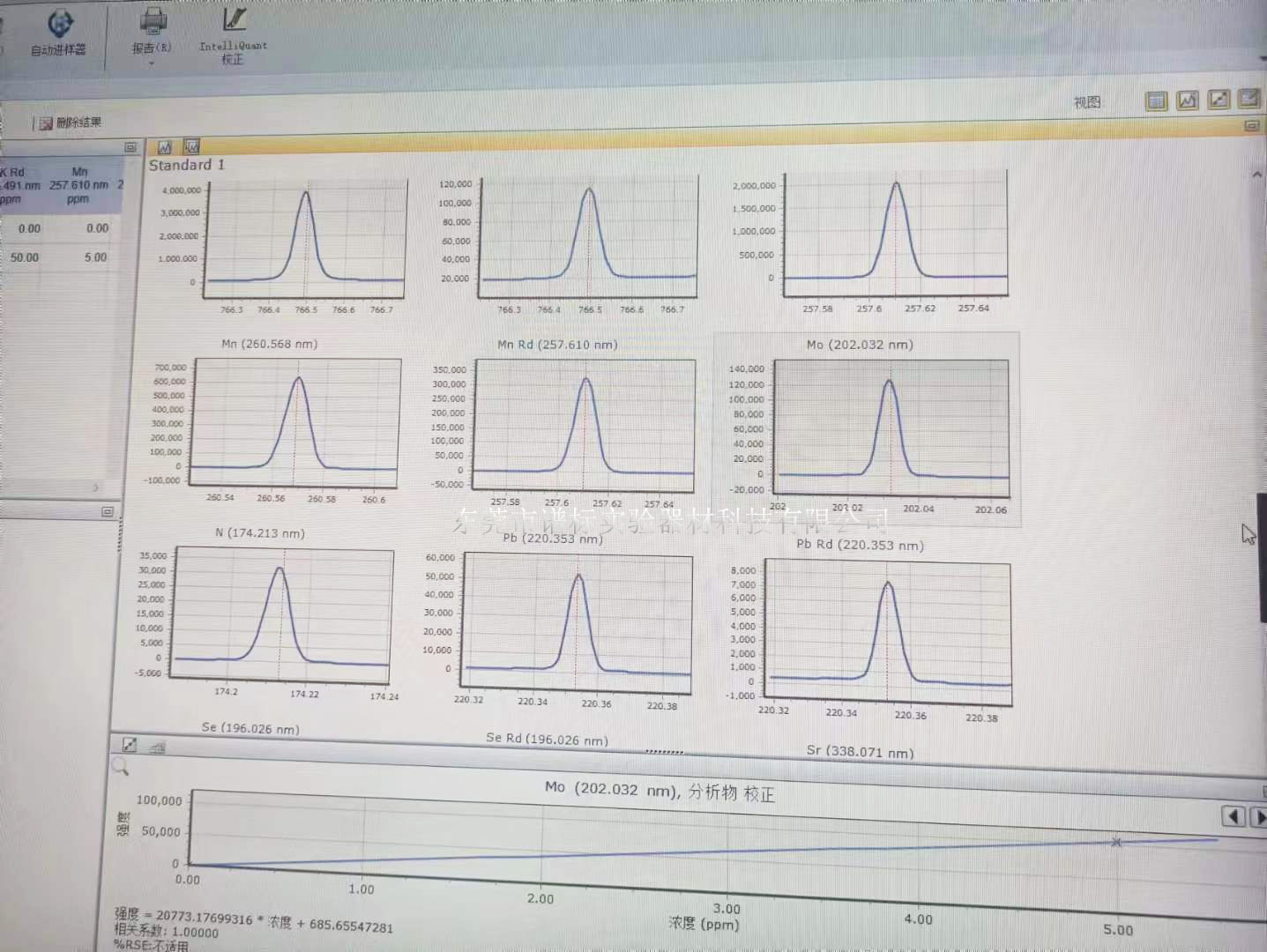Screen dimensions: 1267x952
Task: Toggle second spectrum display mode above Standard 1
Action: (191, 146)
